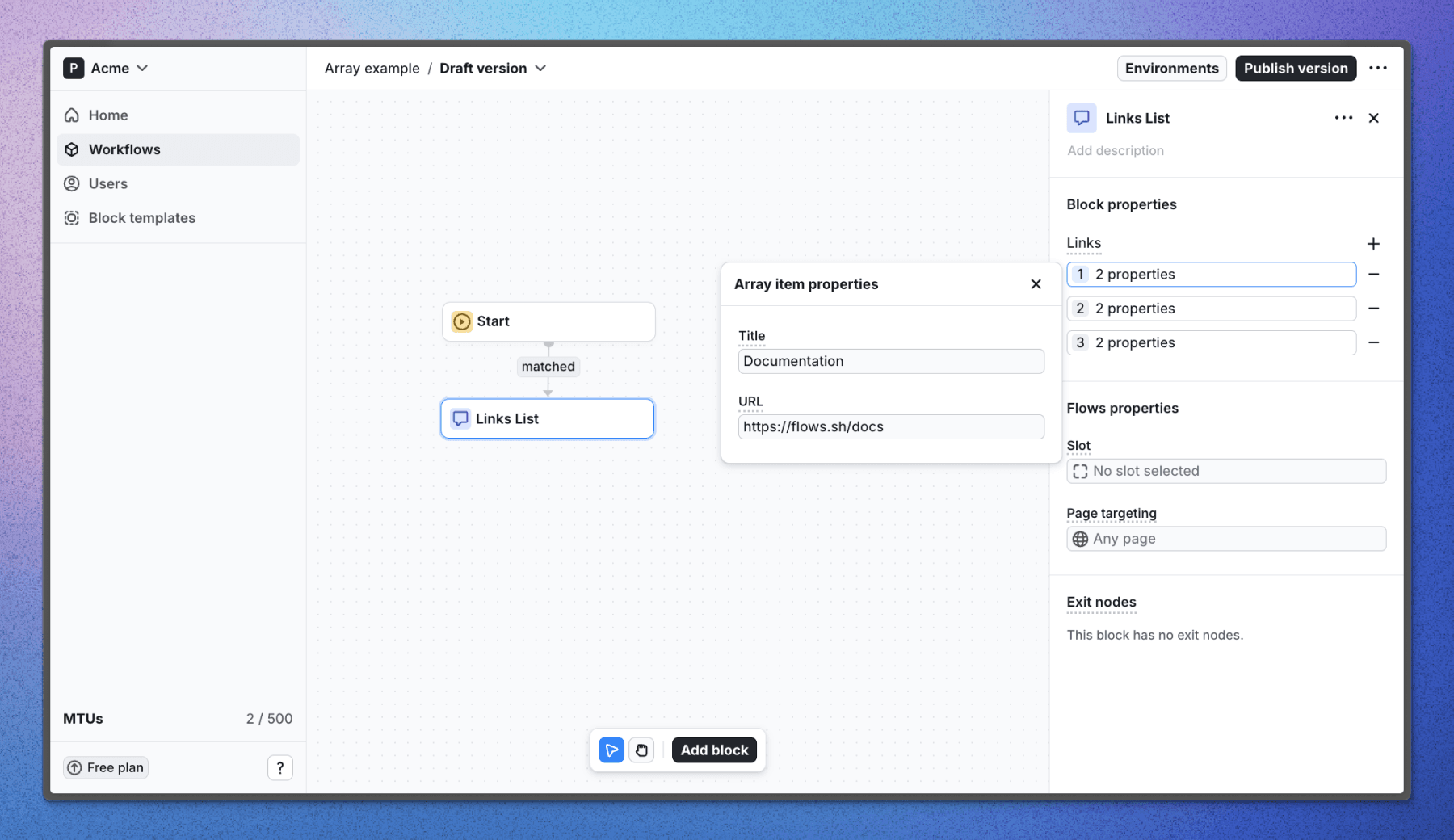Select the Start node on the canvas
The image size is (1454, 840).
click(x=548, y=321)
